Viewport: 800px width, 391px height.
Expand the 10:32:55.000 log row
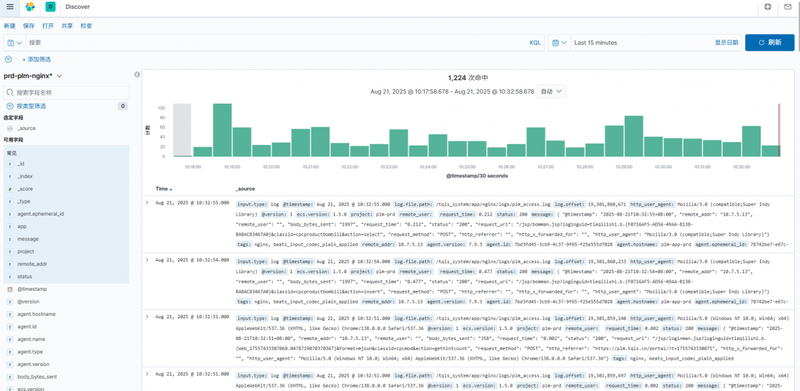(x=147, y=203)
